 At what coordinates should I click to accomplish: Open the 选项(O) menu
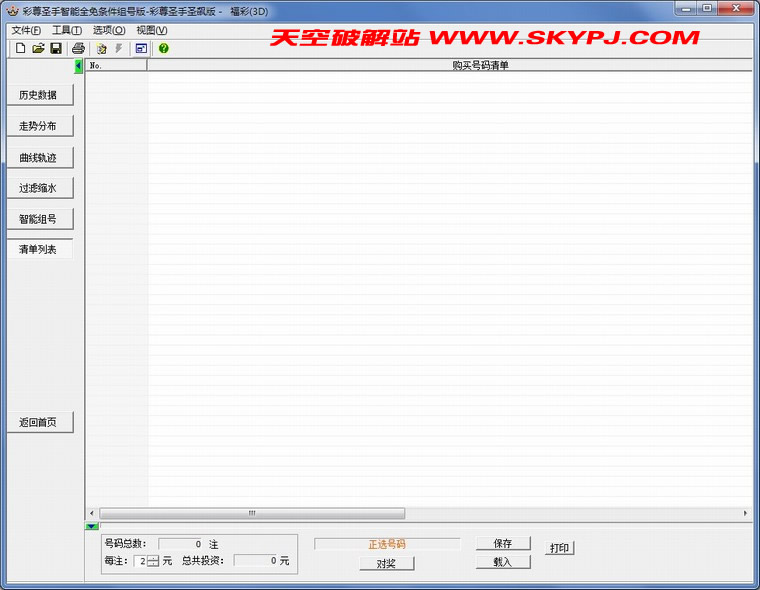(109, 30)
